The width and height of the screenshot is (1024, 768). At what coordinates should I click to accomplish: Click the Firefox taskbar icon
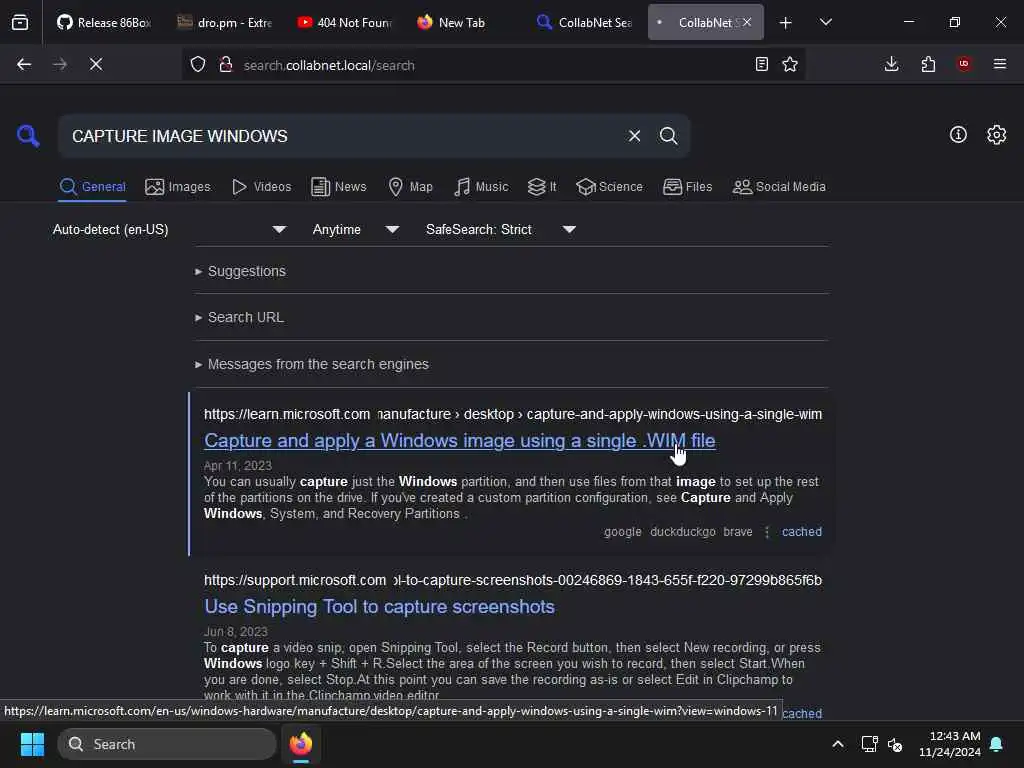click(301, 744)
